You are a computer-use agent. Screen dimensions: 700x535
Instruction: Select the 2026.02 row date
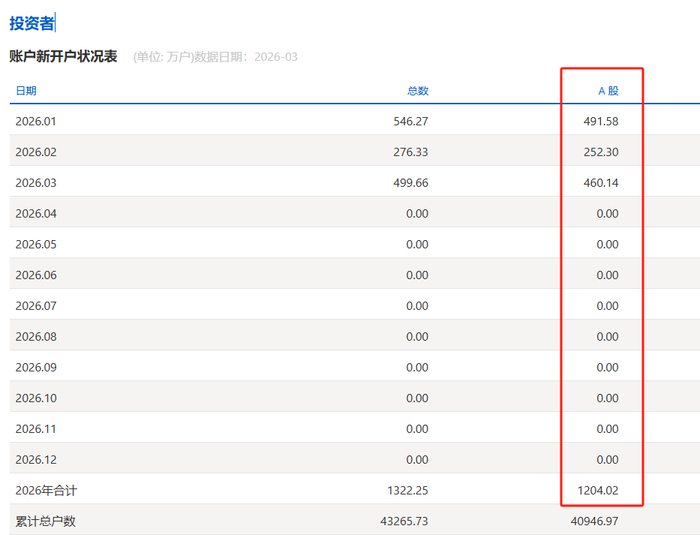pos(36,152)
